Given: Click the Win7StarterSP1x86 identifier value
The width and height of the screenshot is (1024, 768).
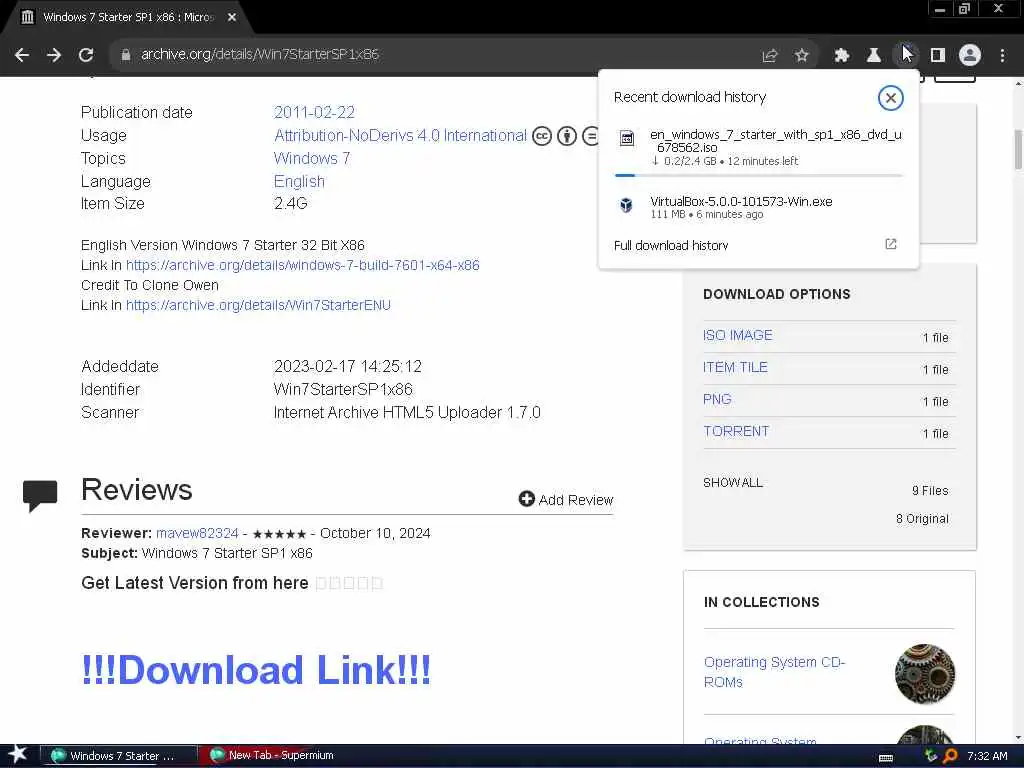Looking at the screenshot, I should click(343, 390).
